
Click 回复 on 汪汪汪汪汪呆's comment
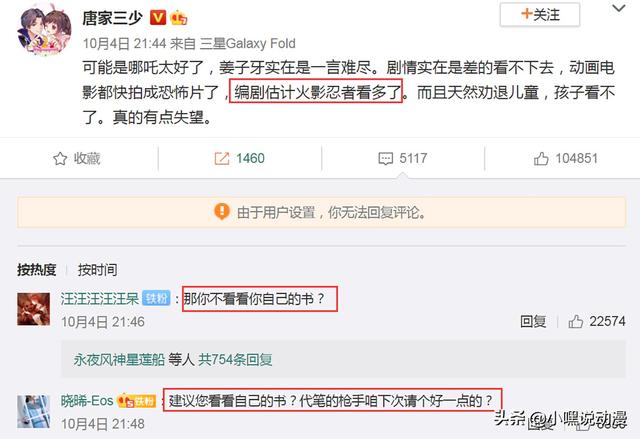click(x=533, y=321)
